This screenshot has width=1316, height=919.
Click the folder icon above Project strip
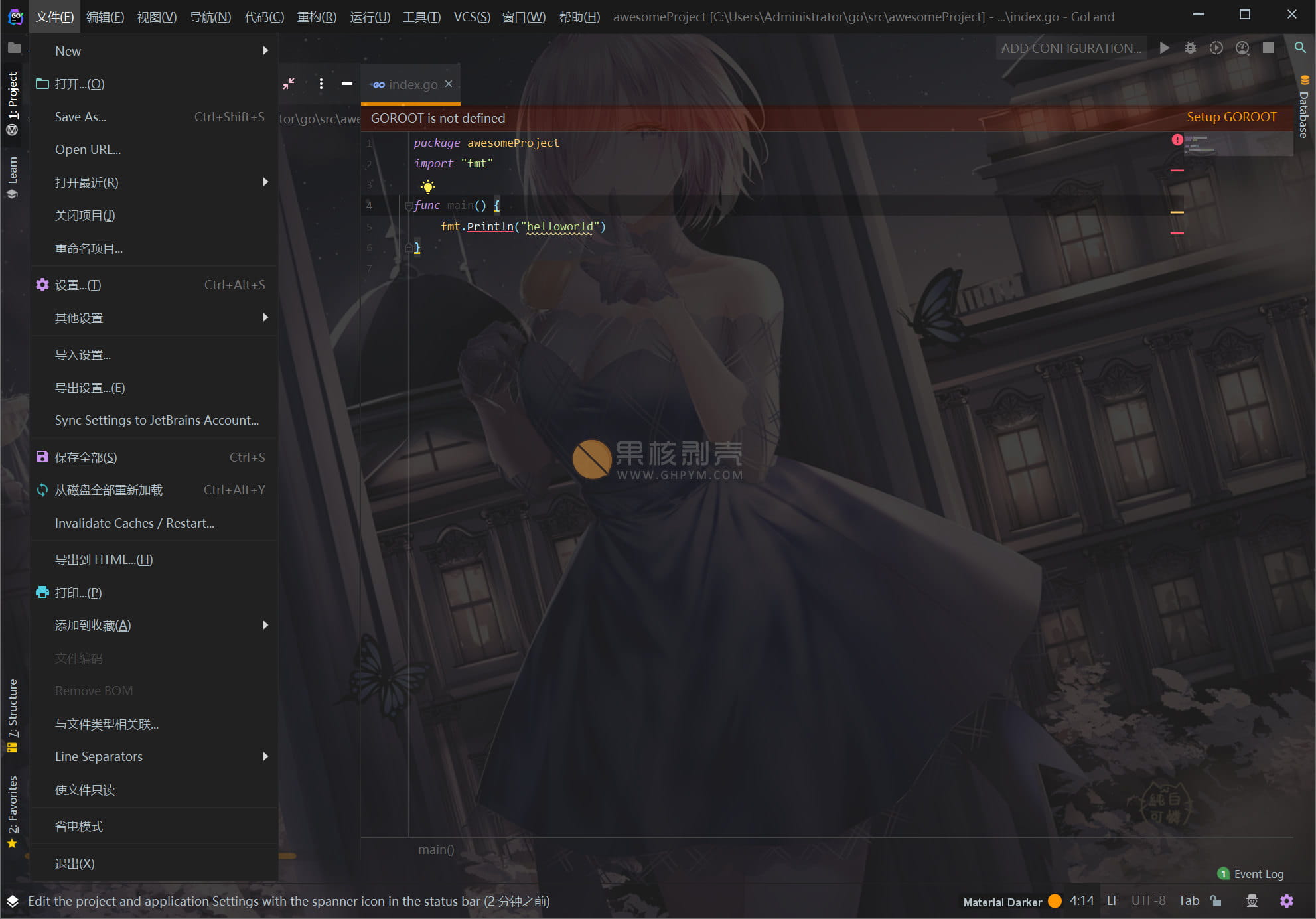[x=14, y=48]
